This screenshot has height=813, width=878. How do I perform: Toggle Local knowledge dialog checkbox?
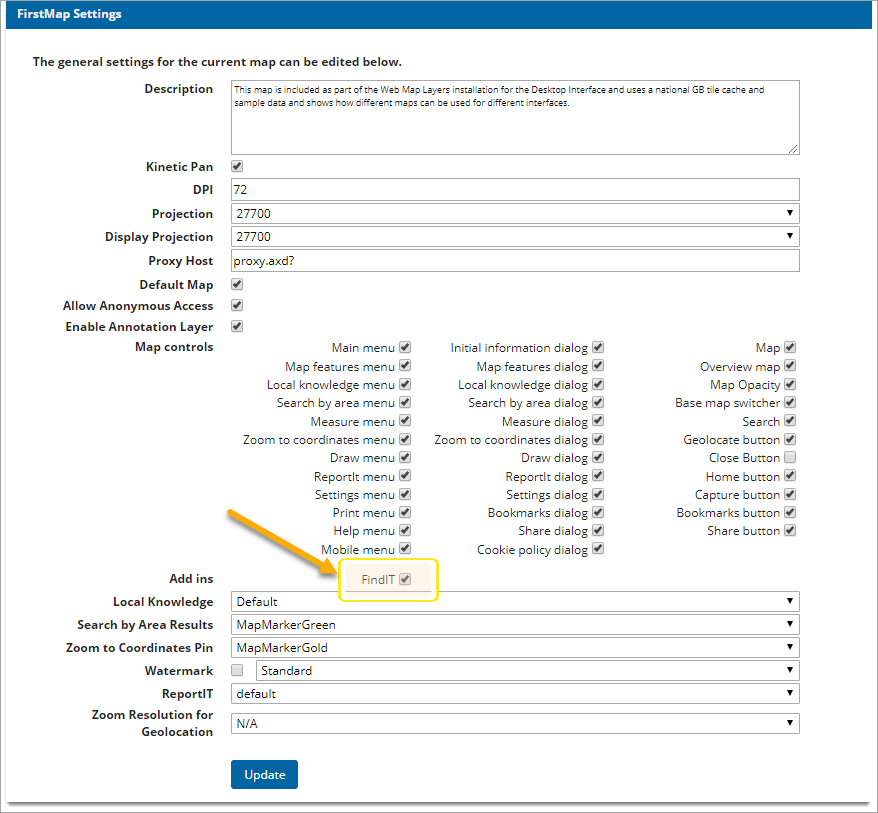pyautogui.click(x=598, y=385)
